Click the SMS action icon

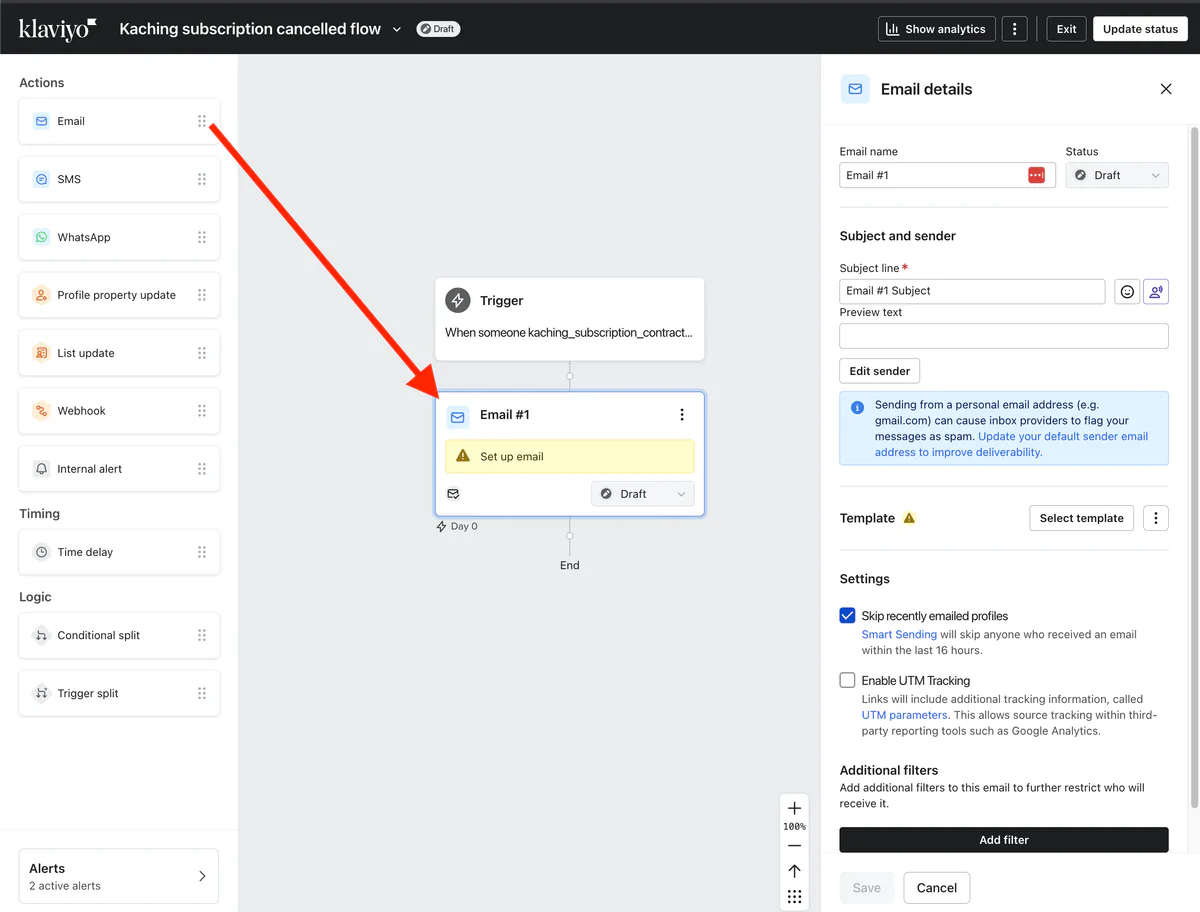[41, 179]
